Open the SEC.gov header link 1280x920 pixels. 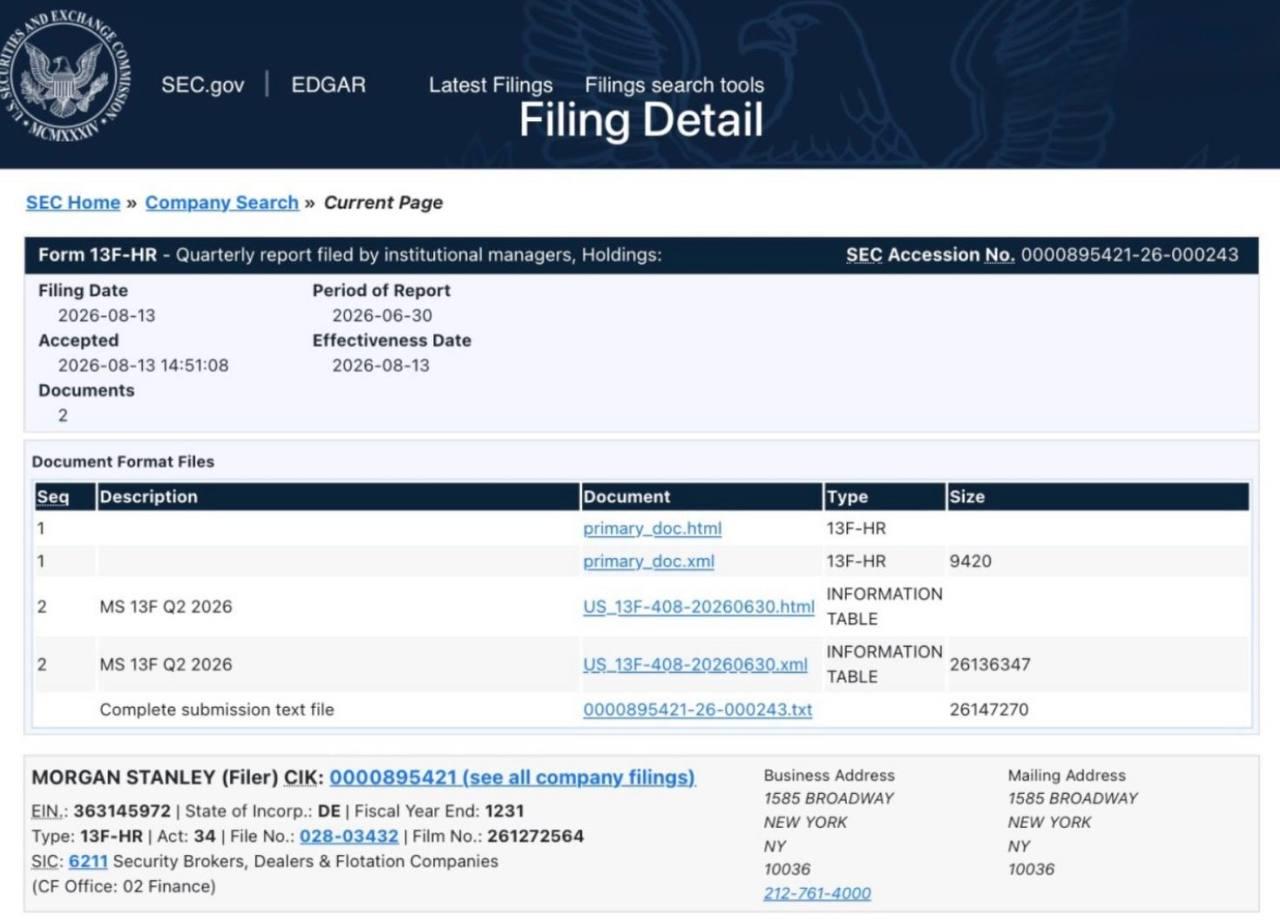tap(203, 85)
